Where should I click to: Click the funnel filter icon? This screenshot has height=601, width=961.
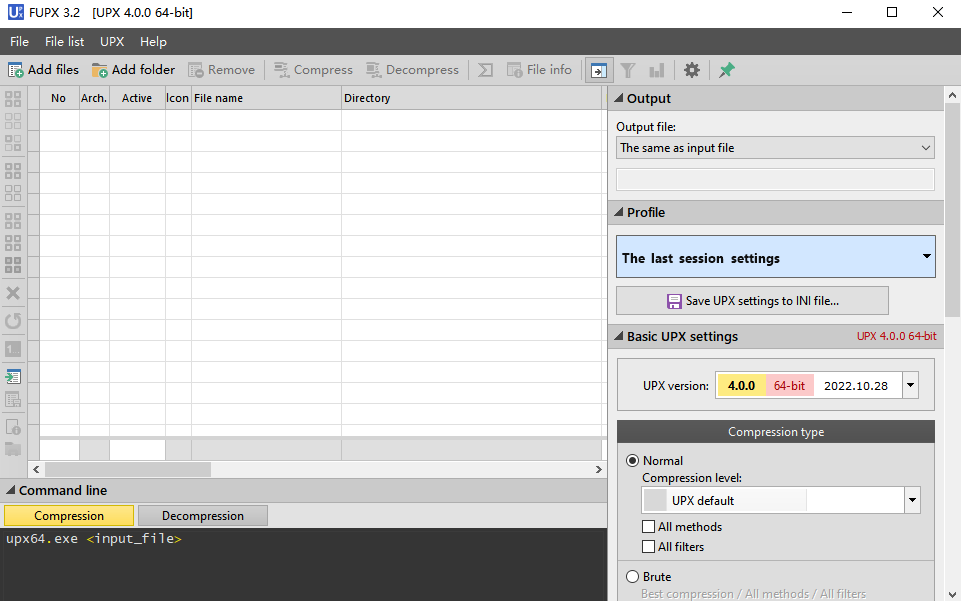(x=628, y=70)
